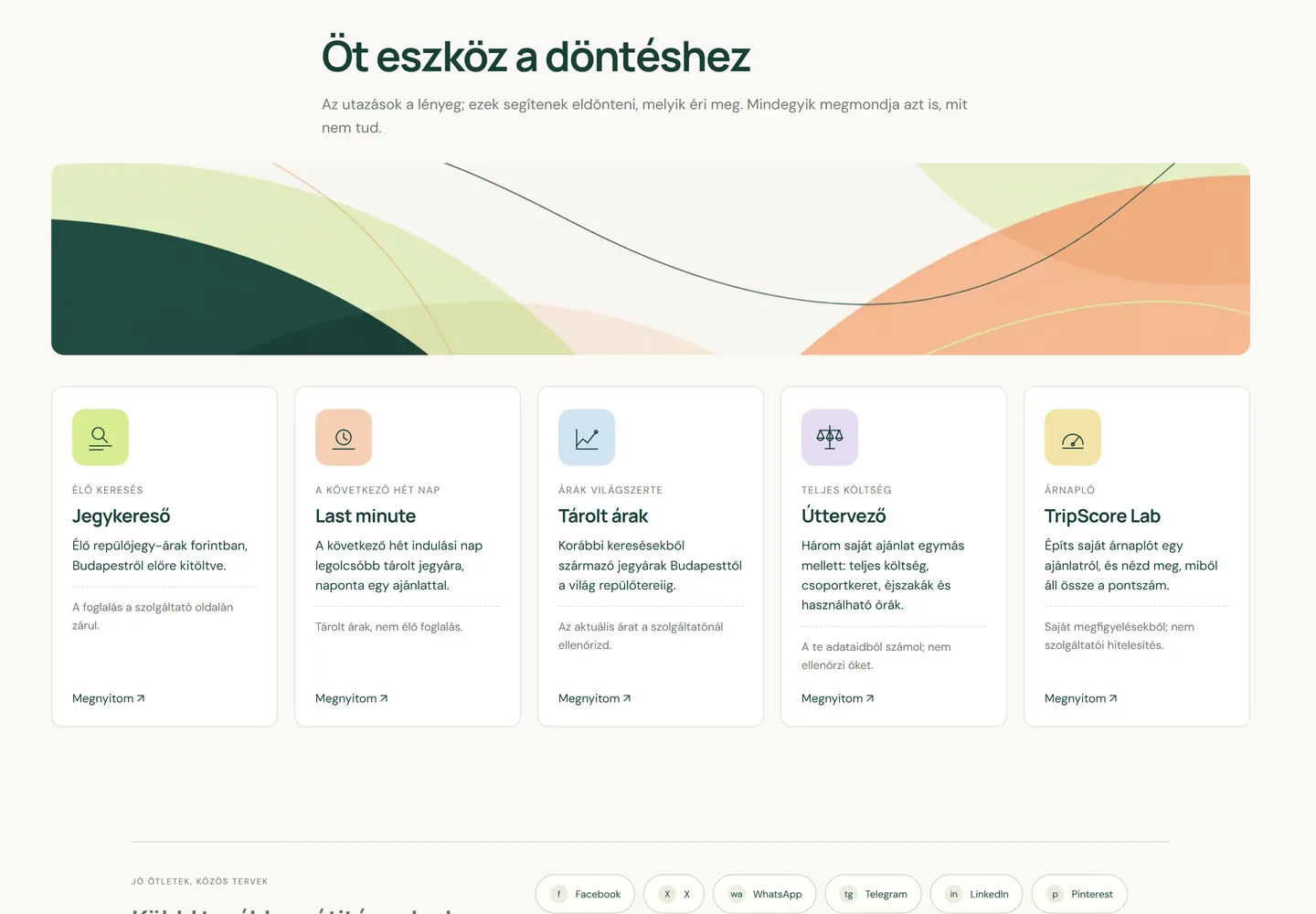The height and width of the screenshot is (914, 1316).
Task: Click the 'p' Pinterest badge icon
Action: tap(1055, 894)
